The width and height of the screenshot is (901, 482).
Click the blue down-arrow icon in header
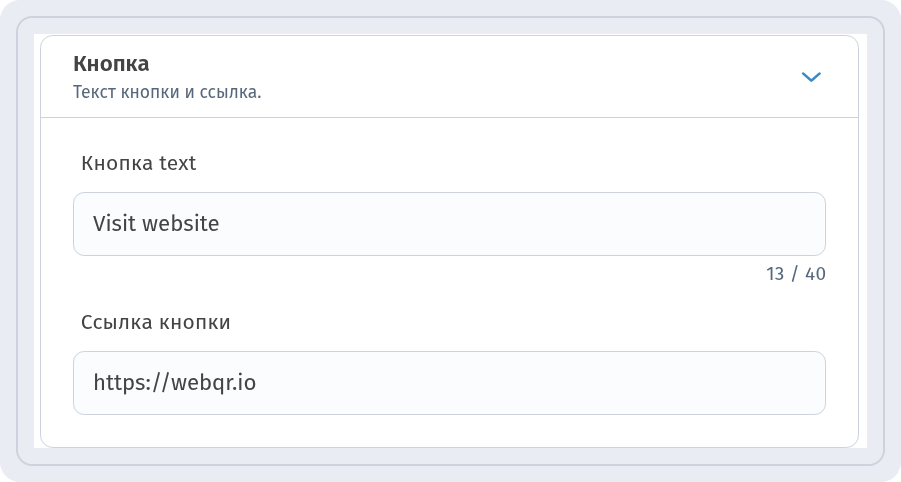point(811,76)
